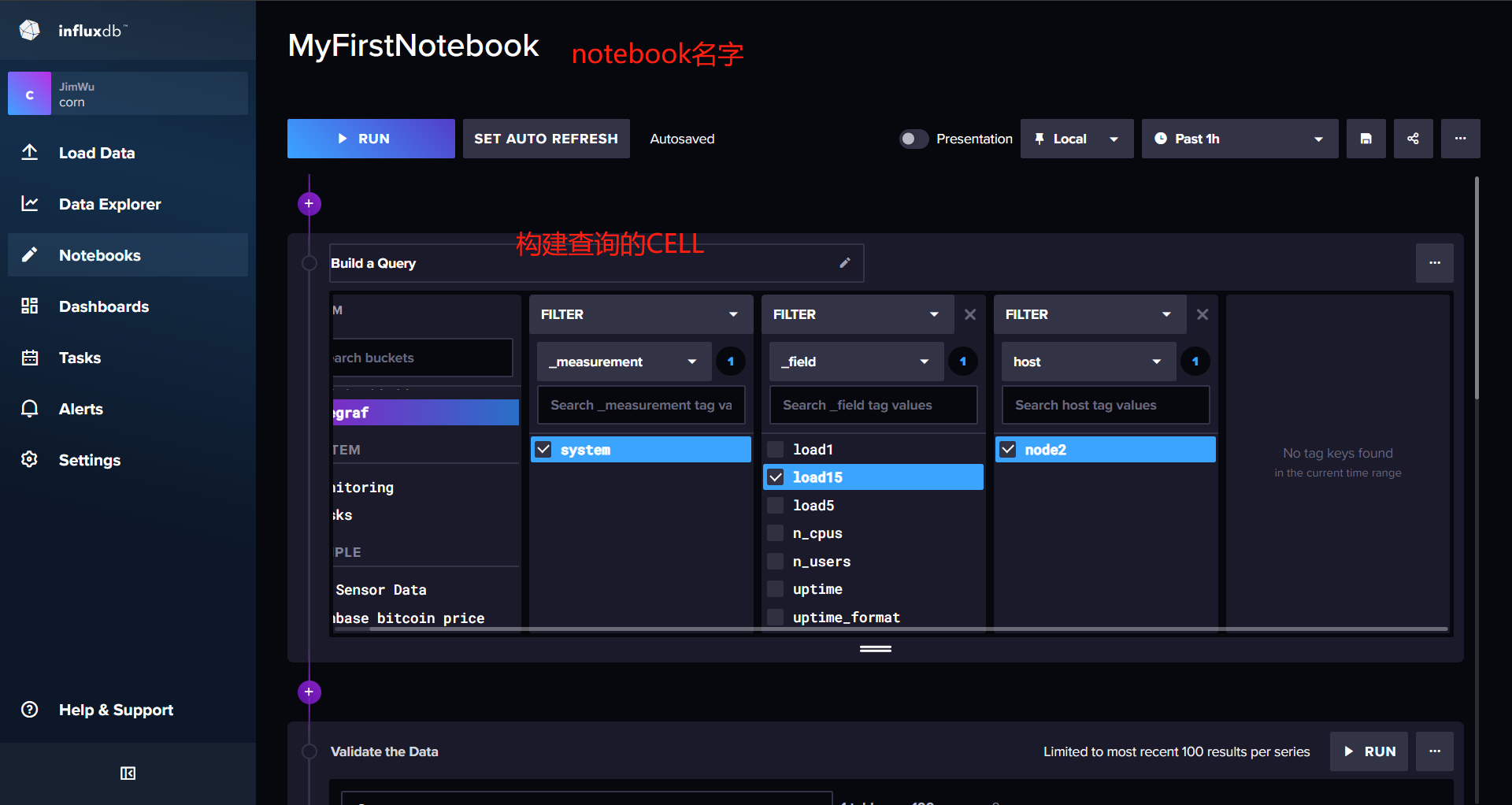Click the save notebook disk icon
The height and width of the screenshot is (805, 1512).
(x=1366, y=139)
